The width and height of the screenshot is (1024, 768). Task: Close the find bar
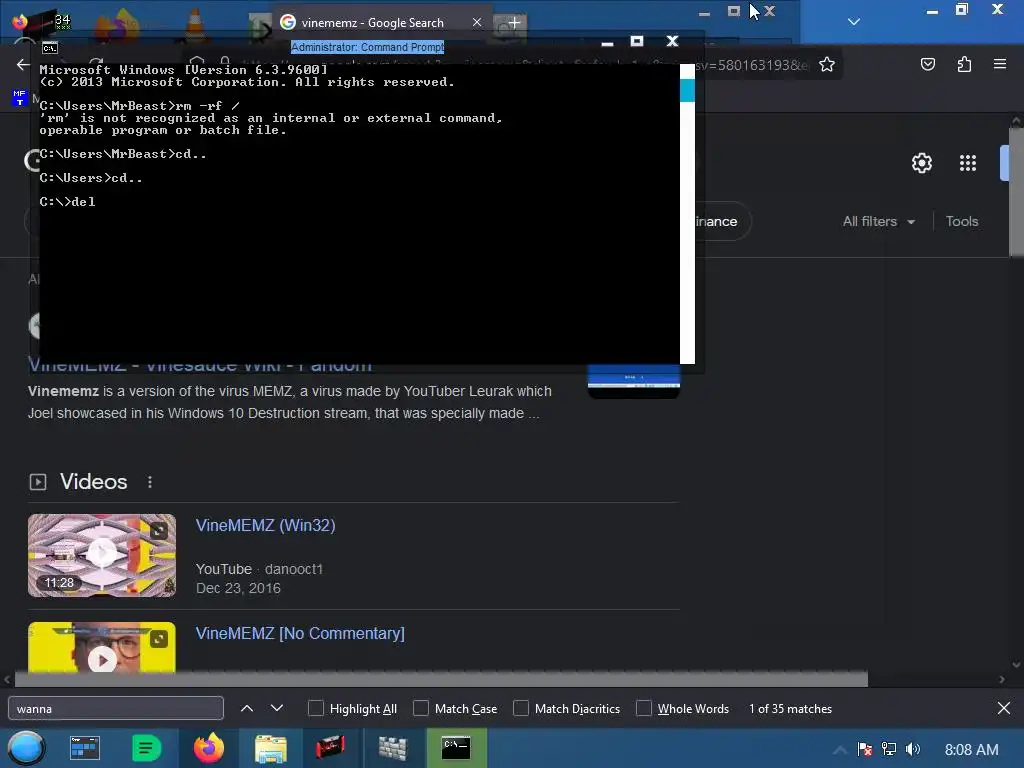[1004, 708]
